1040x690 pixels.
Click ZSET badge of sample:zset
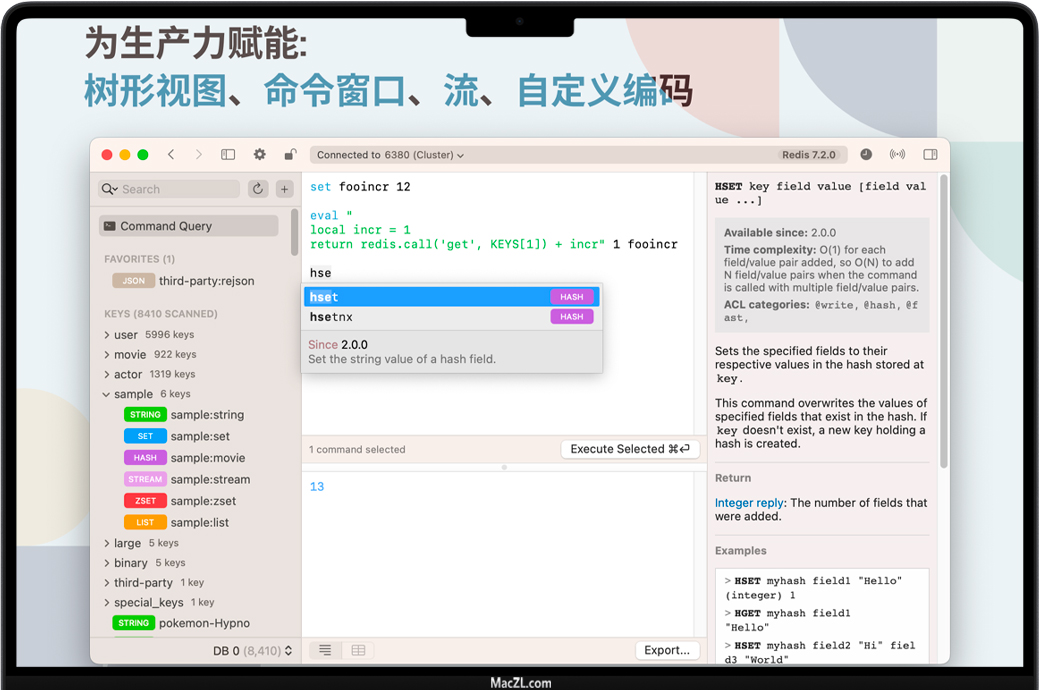tap(145, 501)
